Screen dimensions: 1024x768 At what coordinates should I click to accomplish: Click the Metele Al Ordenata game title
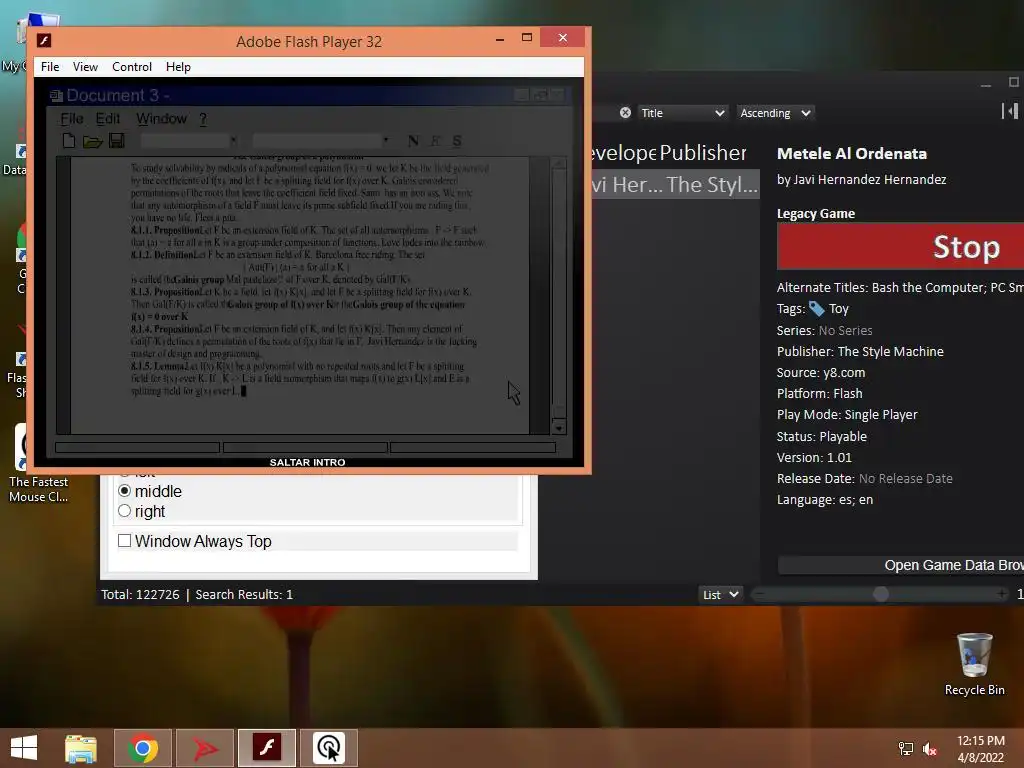click(852, 153)
